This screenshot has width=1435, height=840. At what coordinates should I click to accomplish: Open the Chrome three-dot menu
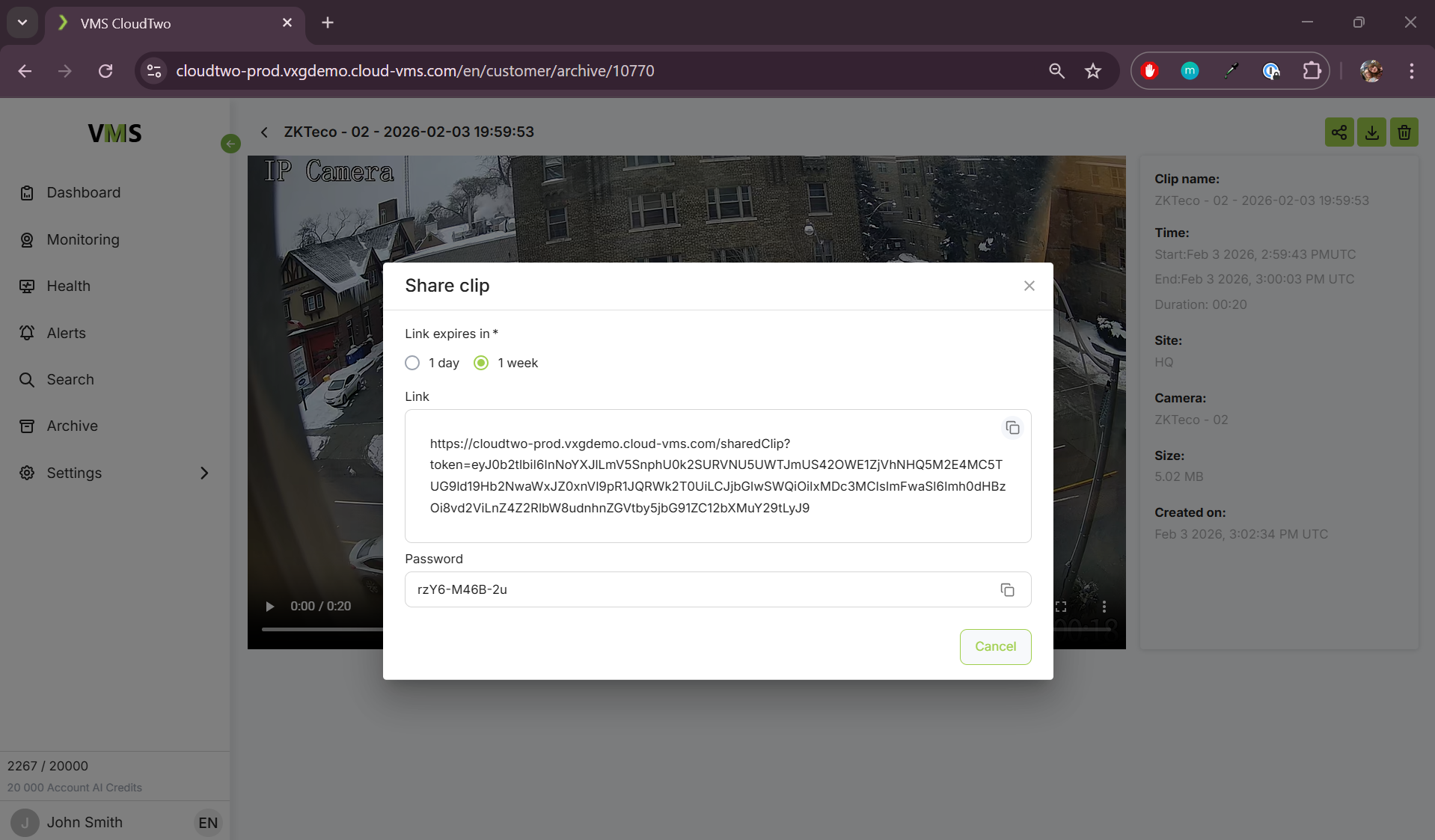(x=1411, y=71)
